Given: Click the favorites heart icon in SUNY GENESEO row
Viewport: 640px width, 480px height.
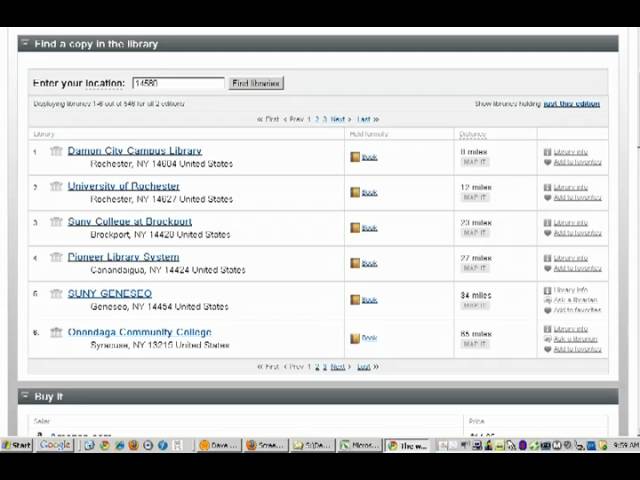Looking at the screenshot, I should [548, 310].
